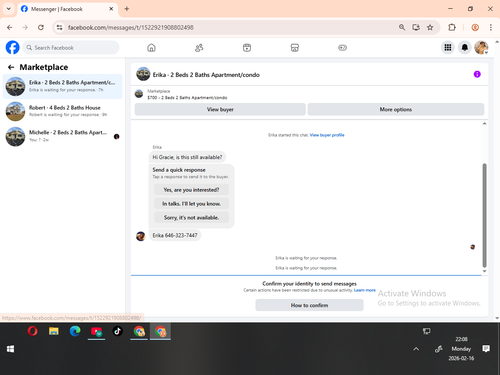Open the Erika 2 Beds 2 Baths conversation
The image size is (500, 375).
[x=63, y=86]
